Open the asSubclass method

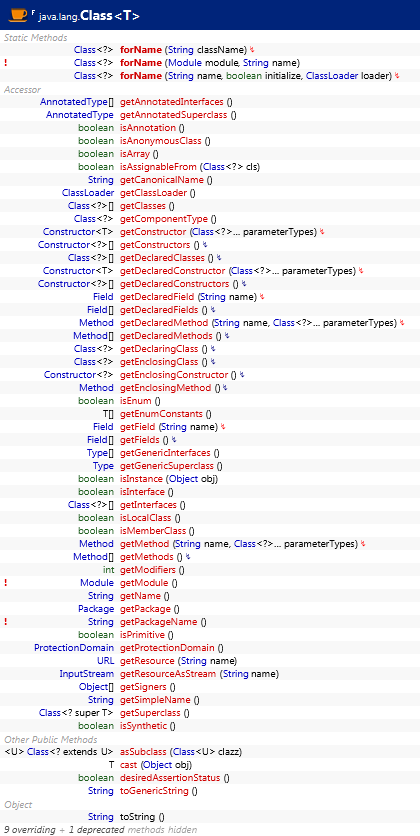tap(143, 752)
